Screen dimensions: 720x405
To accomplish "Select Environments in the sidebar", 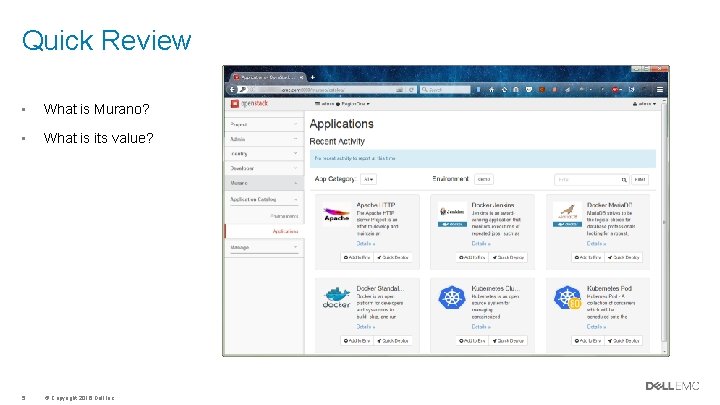I will pos(284,216).
